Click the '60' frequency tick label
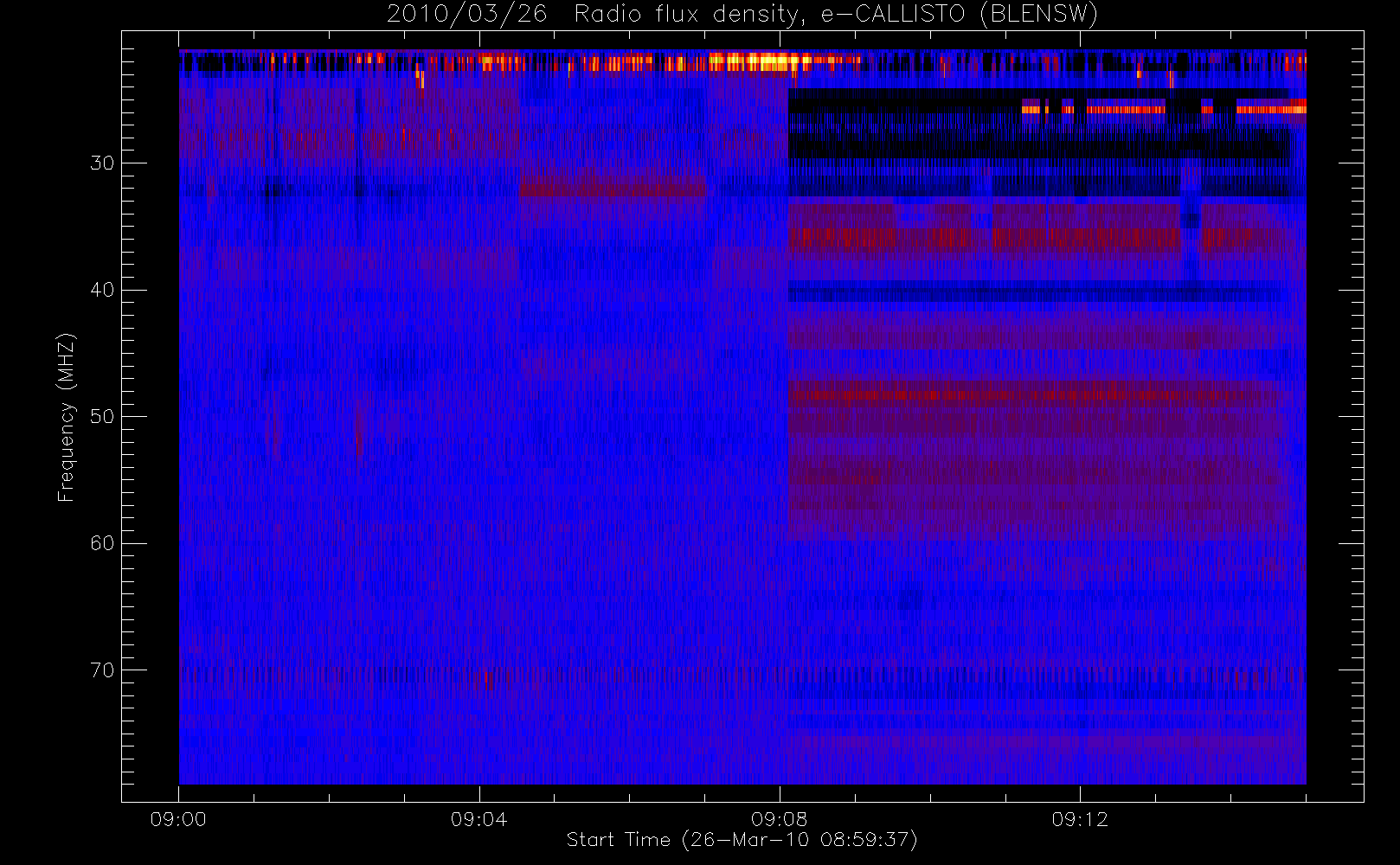The width and height of the screenshot is (1400, 865). [x=102, y=543]
